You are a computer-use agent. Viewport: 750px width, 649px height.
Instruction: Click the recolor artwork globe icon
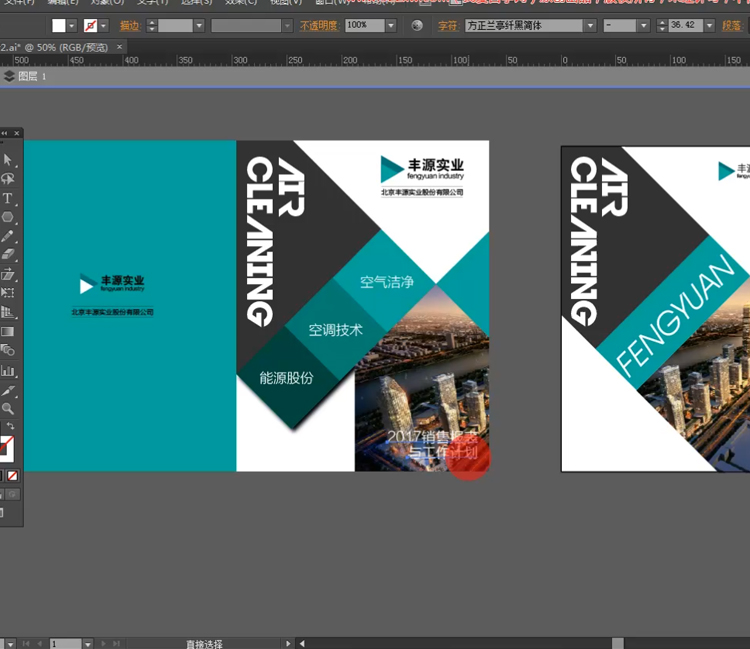click(x=417, y=25)
